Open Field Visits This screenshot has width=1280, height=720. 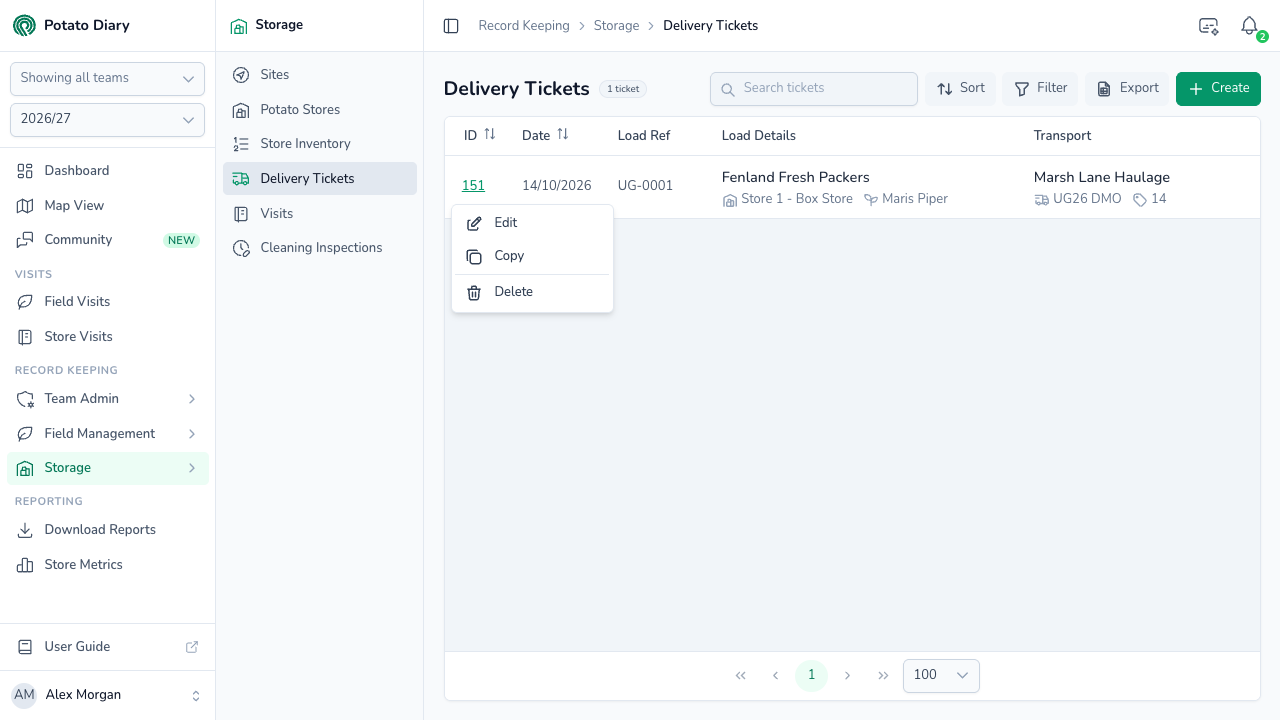[x=108, y=302]
